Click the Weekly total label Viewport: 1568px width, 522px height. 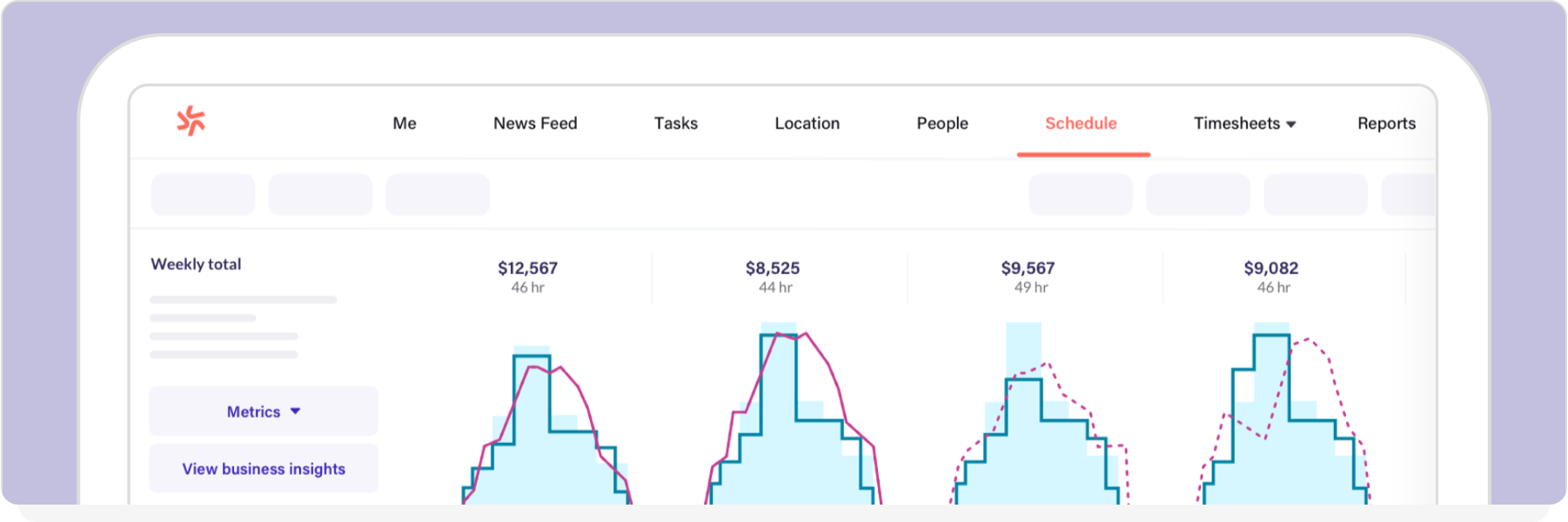pyautogui.click(x=196, y=264)
